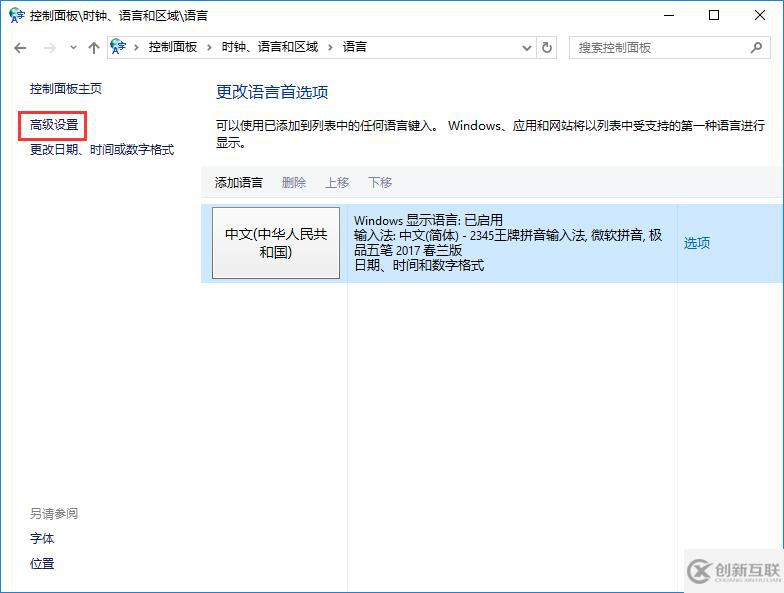The image size is (784, 593).
Task: Expand chevron after 时钟、语言和区域 breadcrumb
Action: click(x=330, y=47)
